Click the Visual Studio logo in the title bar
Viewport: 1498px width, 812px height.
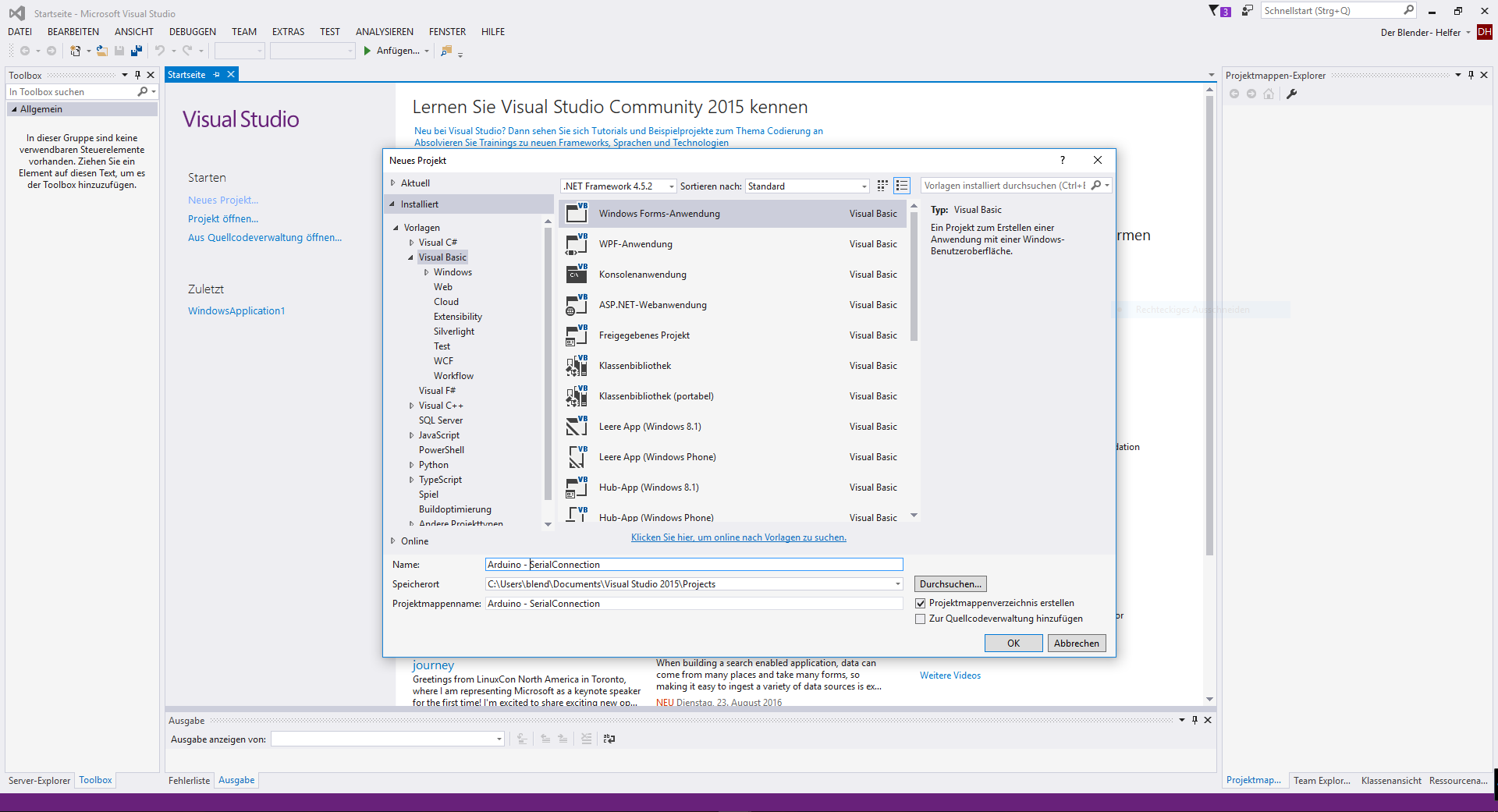[x=16, y=12]
